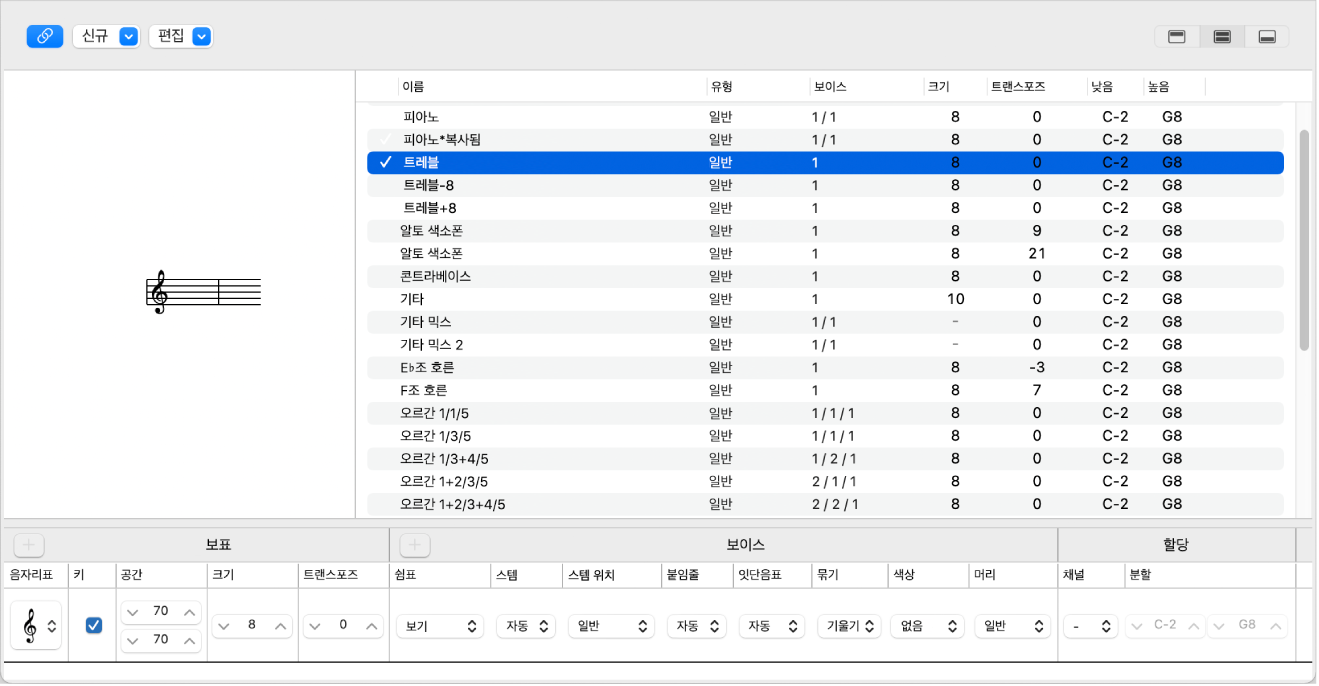
Task: Click the blue link button
Action: (44, 36)
